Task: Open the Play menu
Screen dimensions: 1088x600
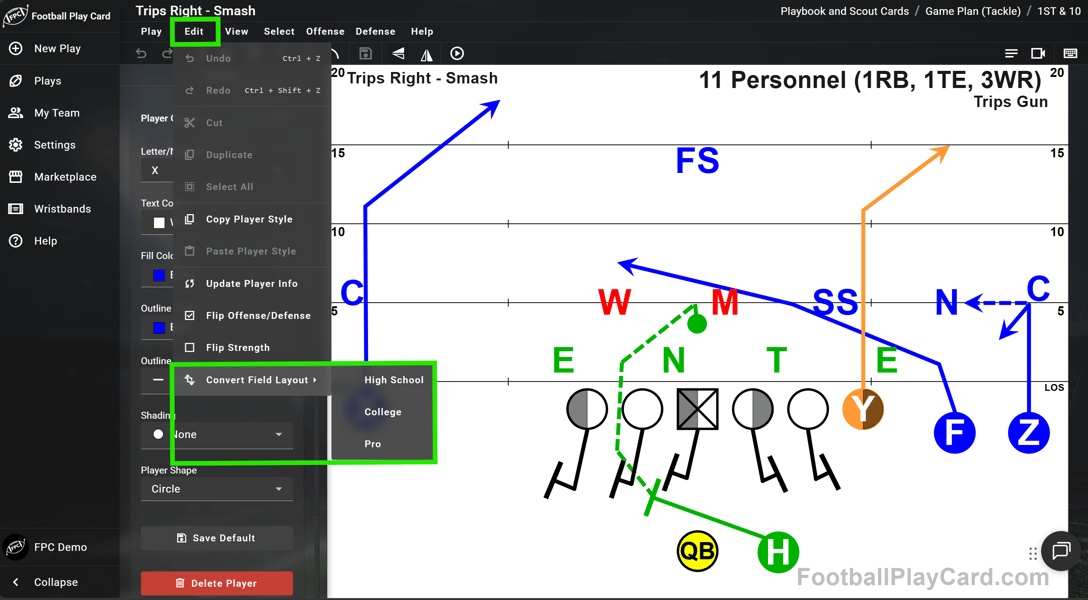Action: coord(151,31)
